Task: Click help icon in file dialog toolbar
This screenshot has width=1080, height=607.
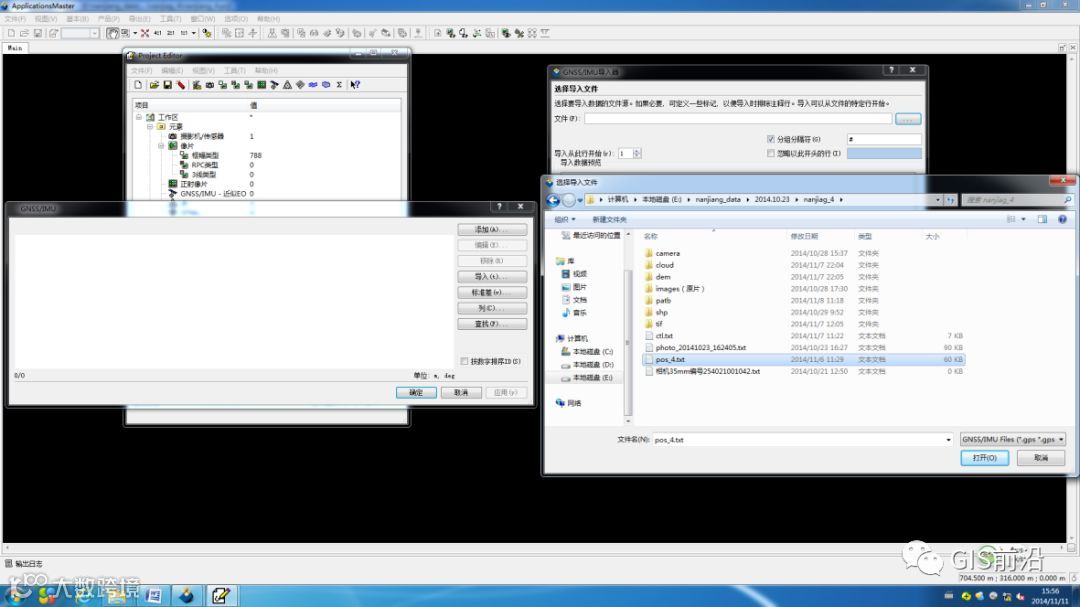Action: click(x=1062, y=219)
